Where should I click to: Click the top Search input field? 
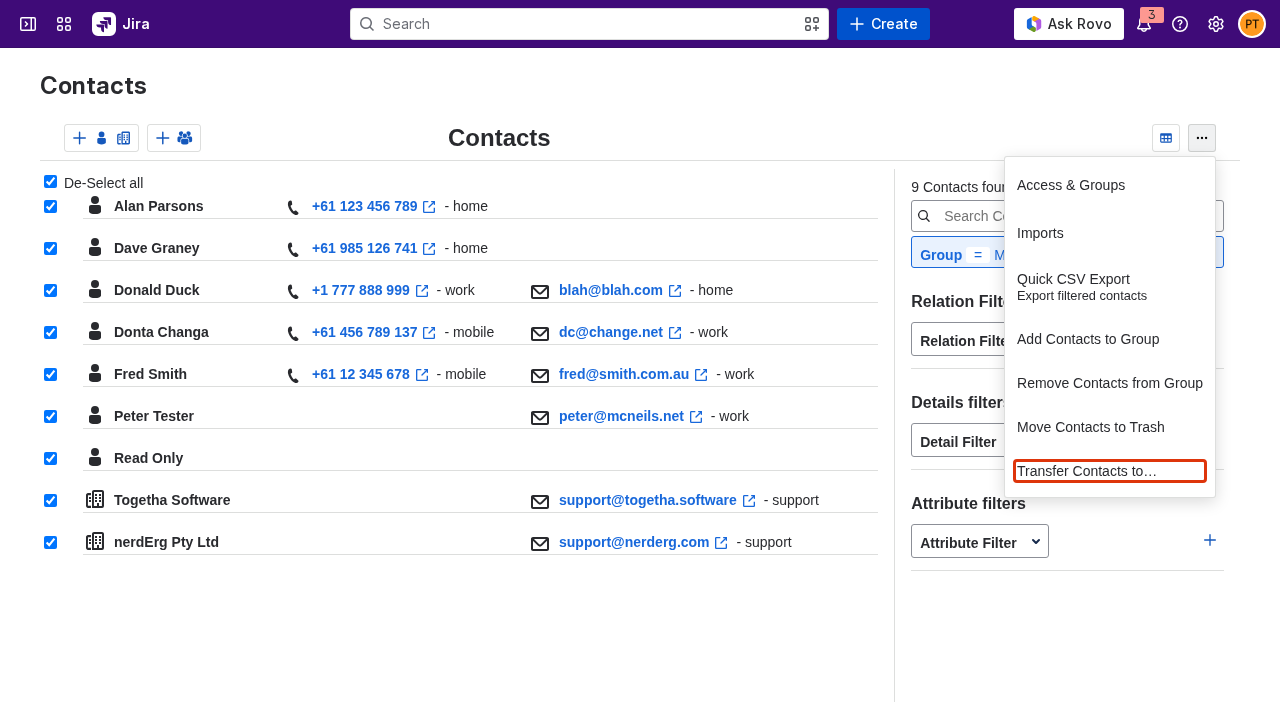[x=589, y=24]
